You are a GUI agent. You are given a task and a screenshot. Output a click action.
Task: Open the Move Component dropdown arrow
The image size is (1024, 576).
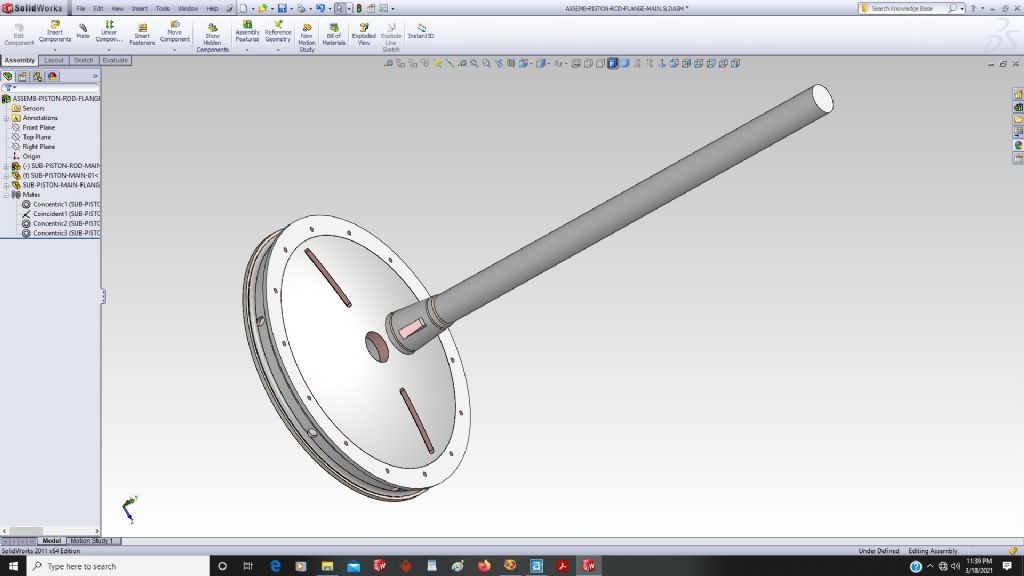click(x=174, y=49)
